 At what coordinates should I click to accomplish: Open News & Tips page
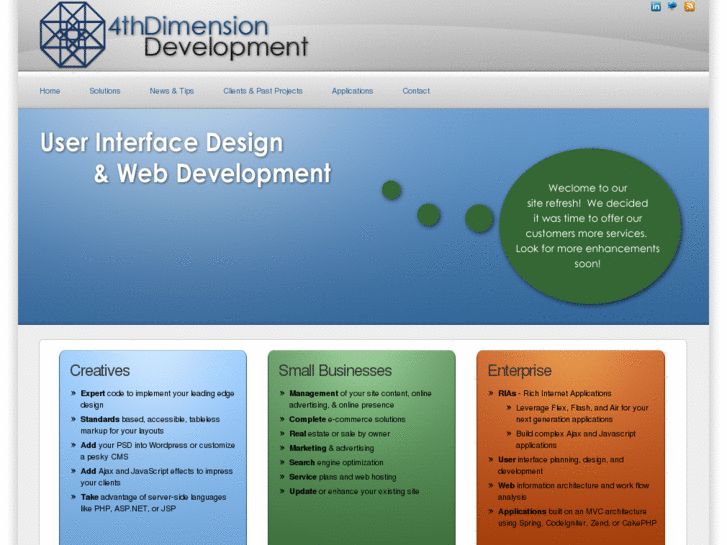point(172,91)
